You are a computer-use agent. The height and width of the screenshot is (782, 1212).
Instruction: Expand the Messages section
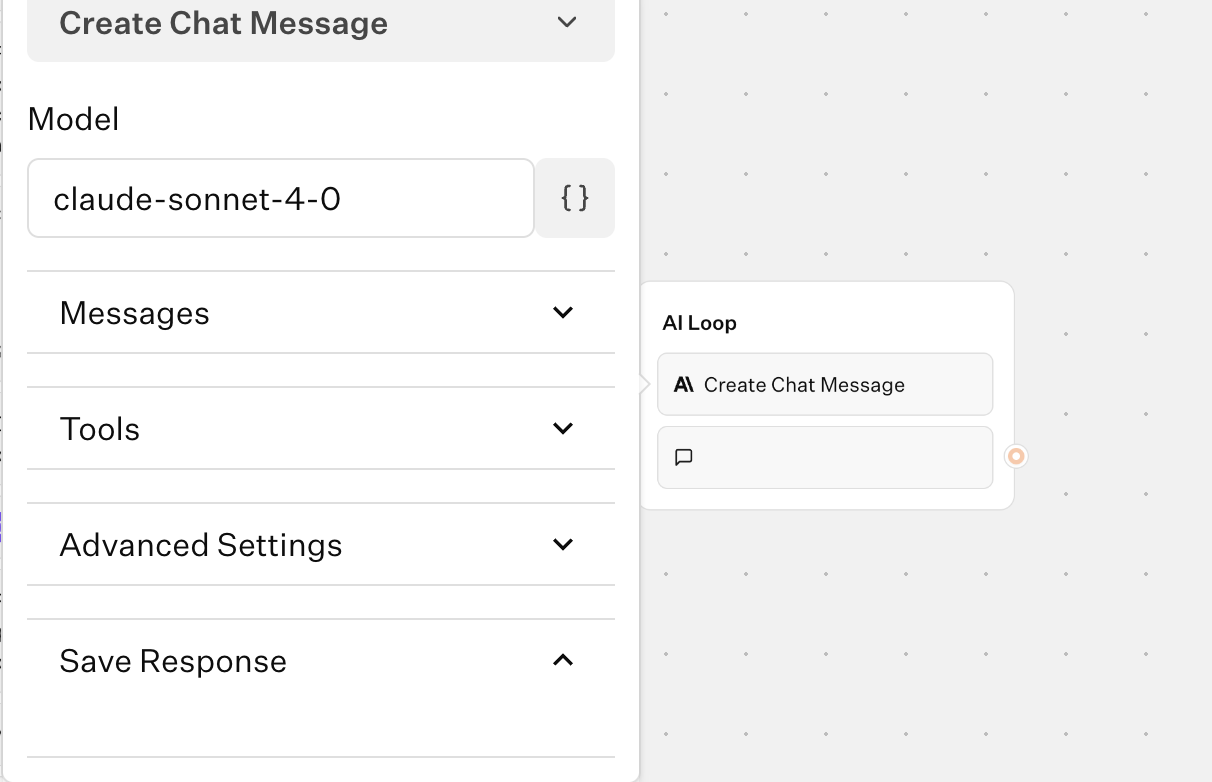[x=320, y=312]
